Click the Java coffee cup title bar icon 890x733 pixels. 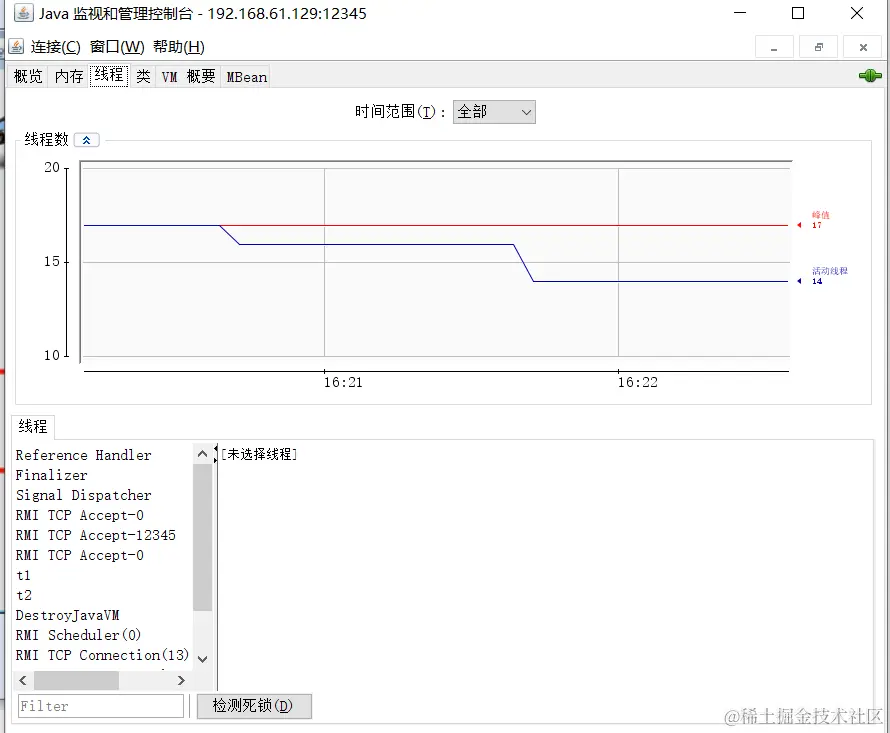[22, 13]
